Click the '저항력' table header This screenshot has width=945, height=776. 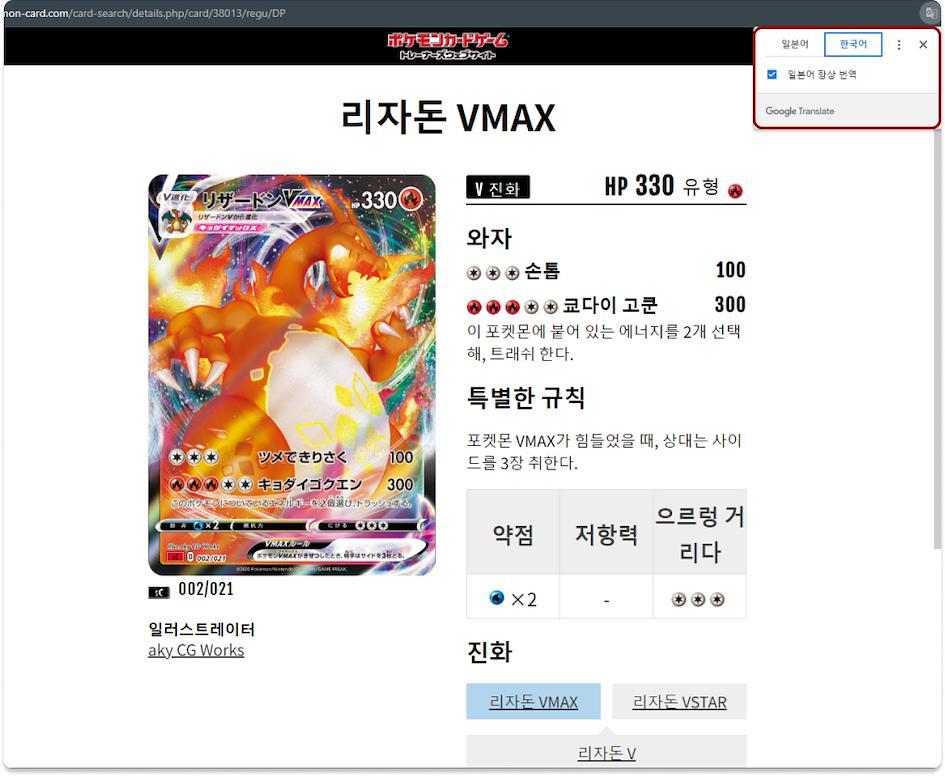click(606, 534)
